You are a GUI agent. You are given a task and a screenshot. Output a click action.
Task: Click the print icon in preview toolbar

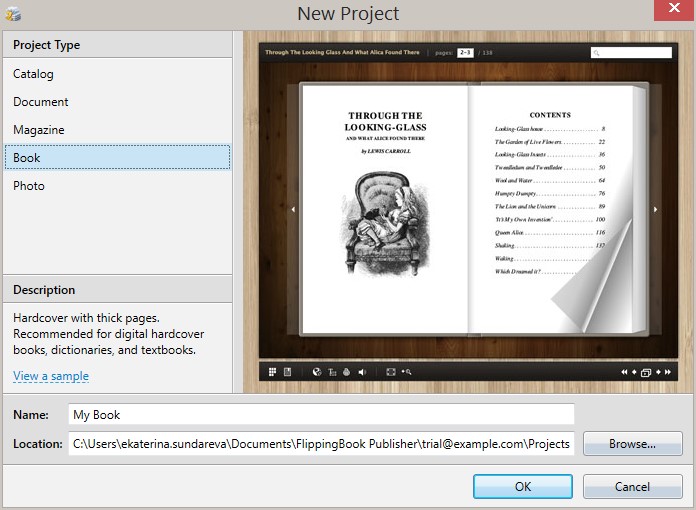347,372
